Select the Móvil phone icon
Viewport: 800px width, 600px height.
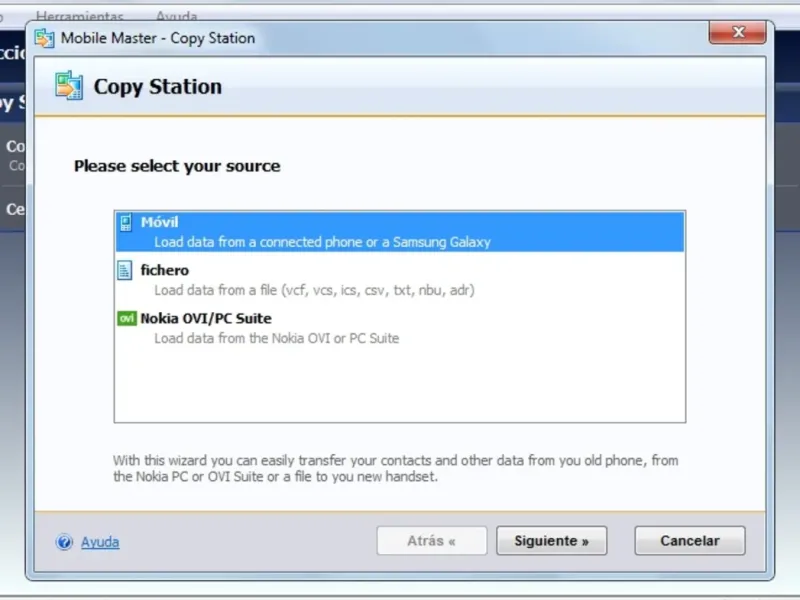click(x=126, y=222)
